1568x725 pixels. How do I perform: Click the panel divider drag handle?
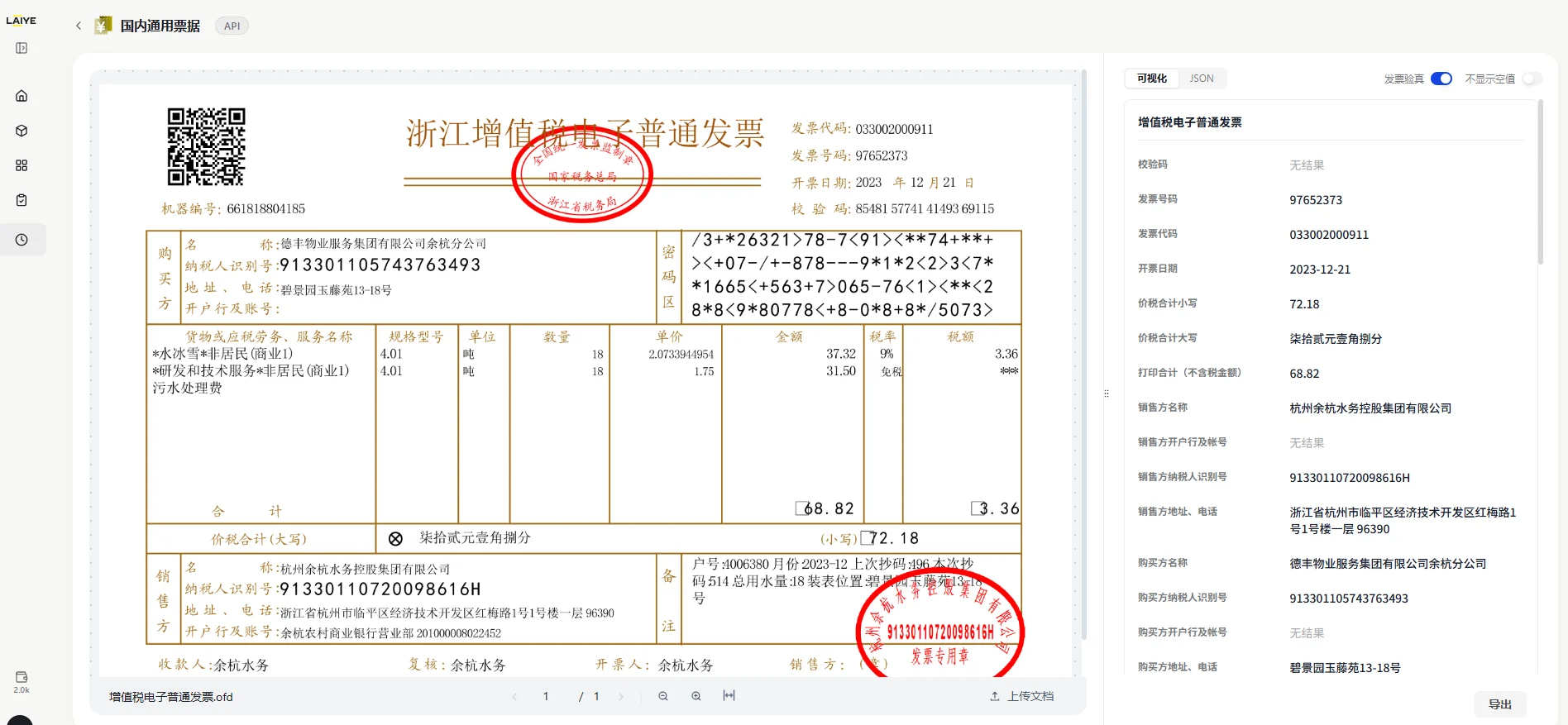tap(1107, 394)
